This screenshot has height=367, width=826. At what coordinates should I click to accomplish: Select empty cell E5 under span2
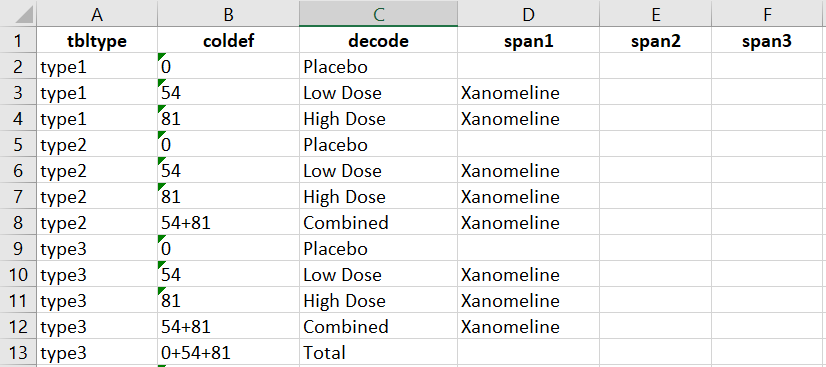point(655,144)
